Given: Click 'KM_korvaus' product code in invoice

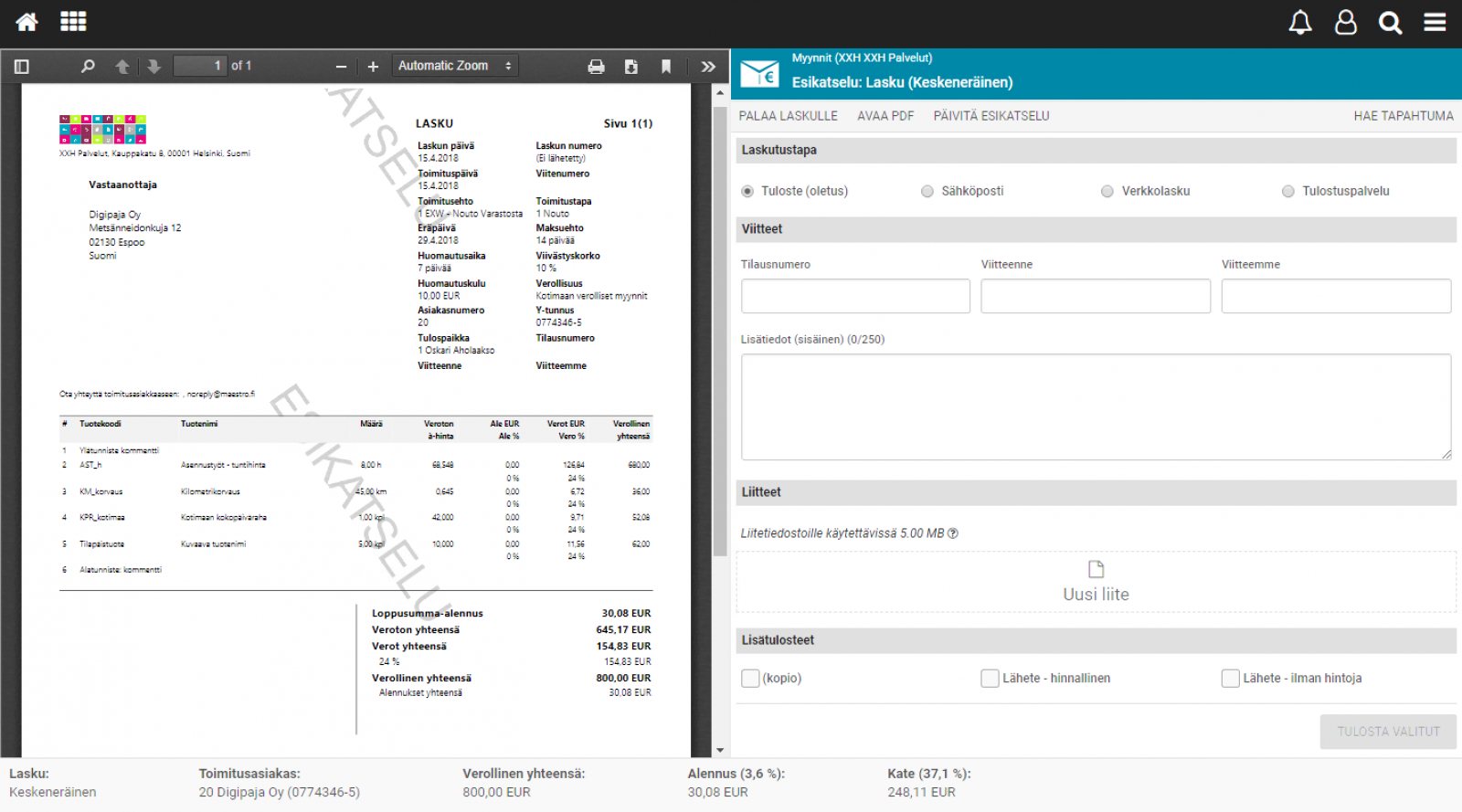Looking at the screenshot, I should click(101, 491).
